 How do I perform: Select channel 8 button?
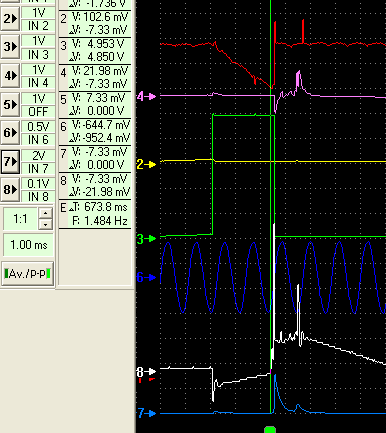(10, 190)
